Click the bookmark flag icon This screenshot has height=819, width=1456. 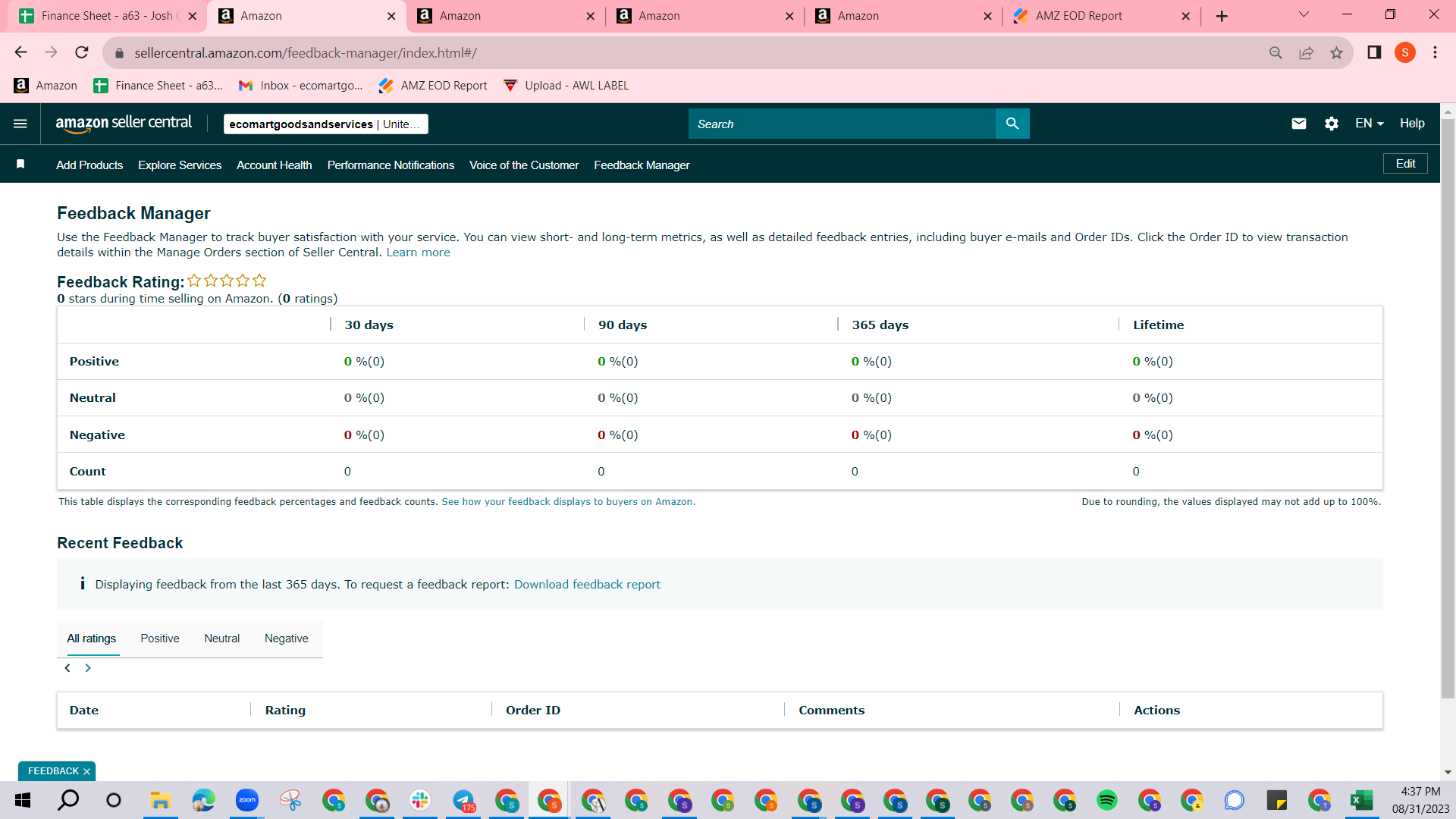[x=20, y=165]
